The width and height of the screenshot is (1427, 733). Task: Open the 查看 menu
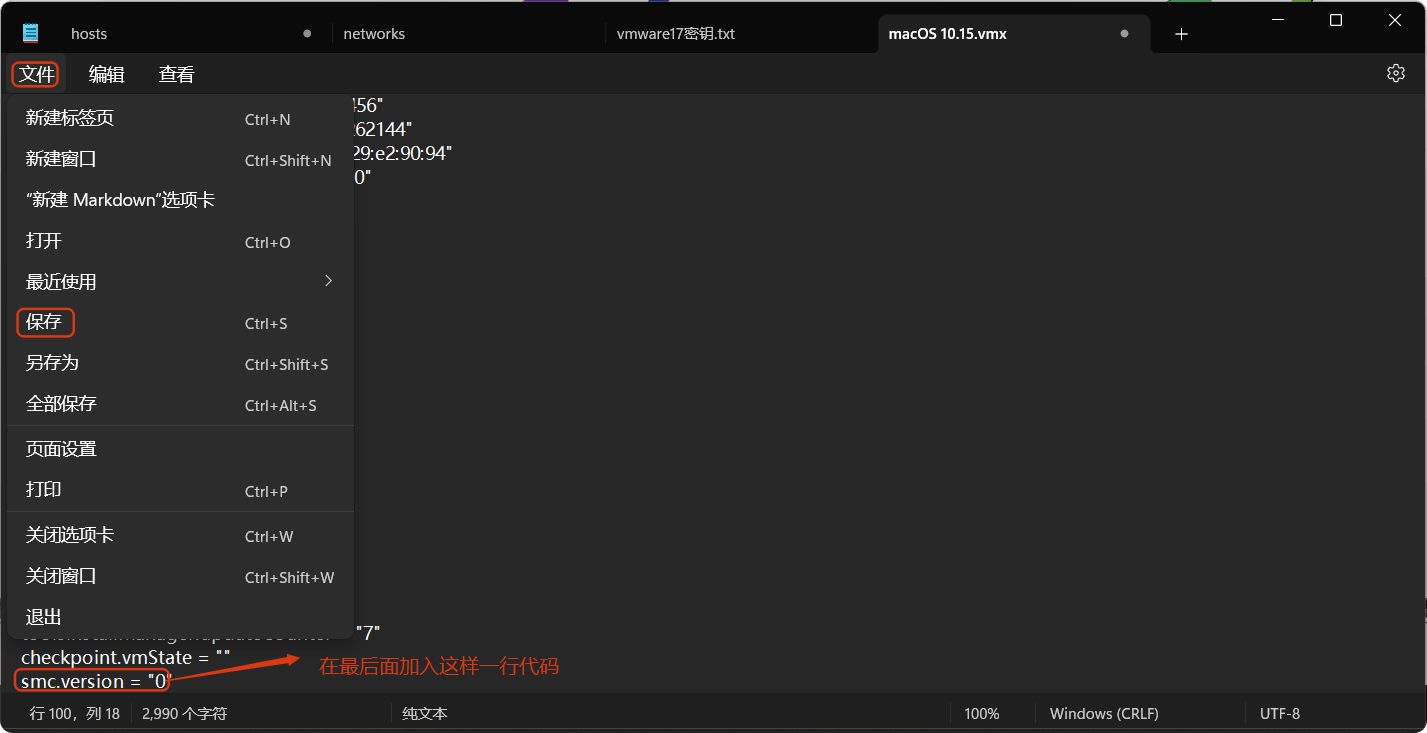tap(176, 73)
